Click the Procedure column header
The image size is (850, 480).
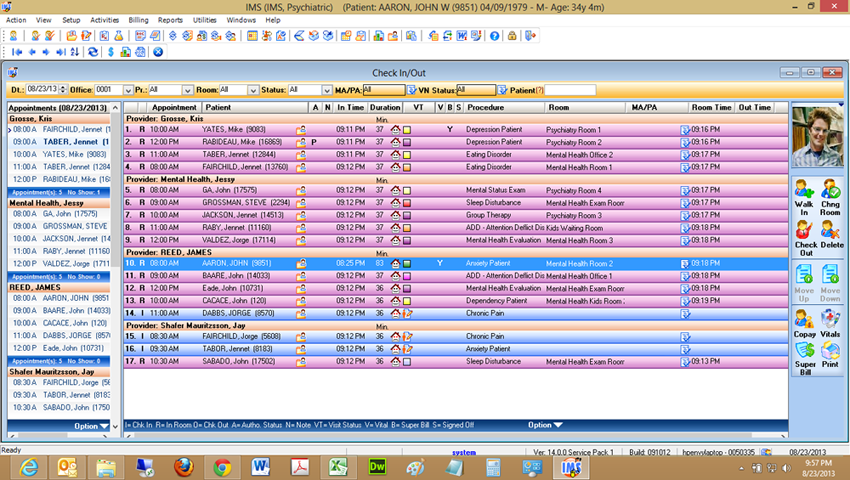point(504,107)
